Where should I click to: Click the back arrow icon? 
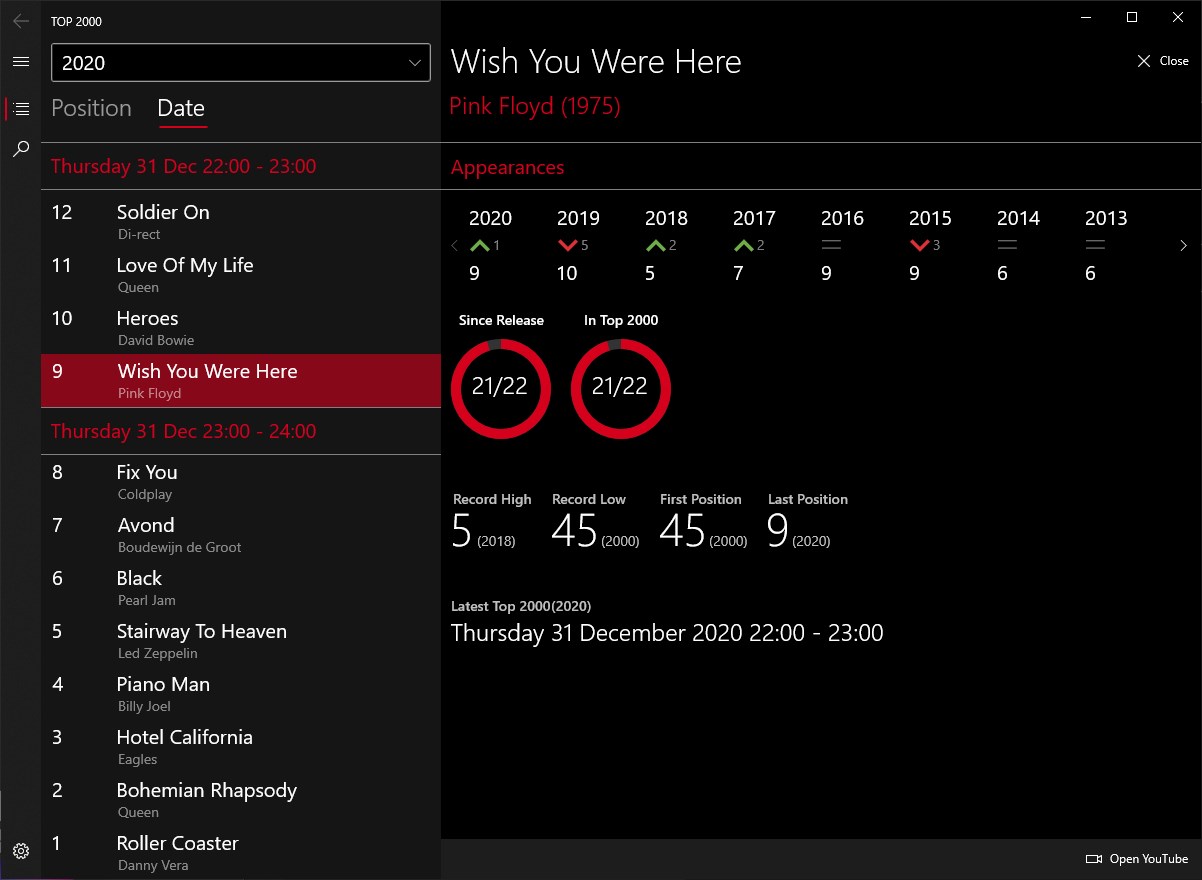20,20
